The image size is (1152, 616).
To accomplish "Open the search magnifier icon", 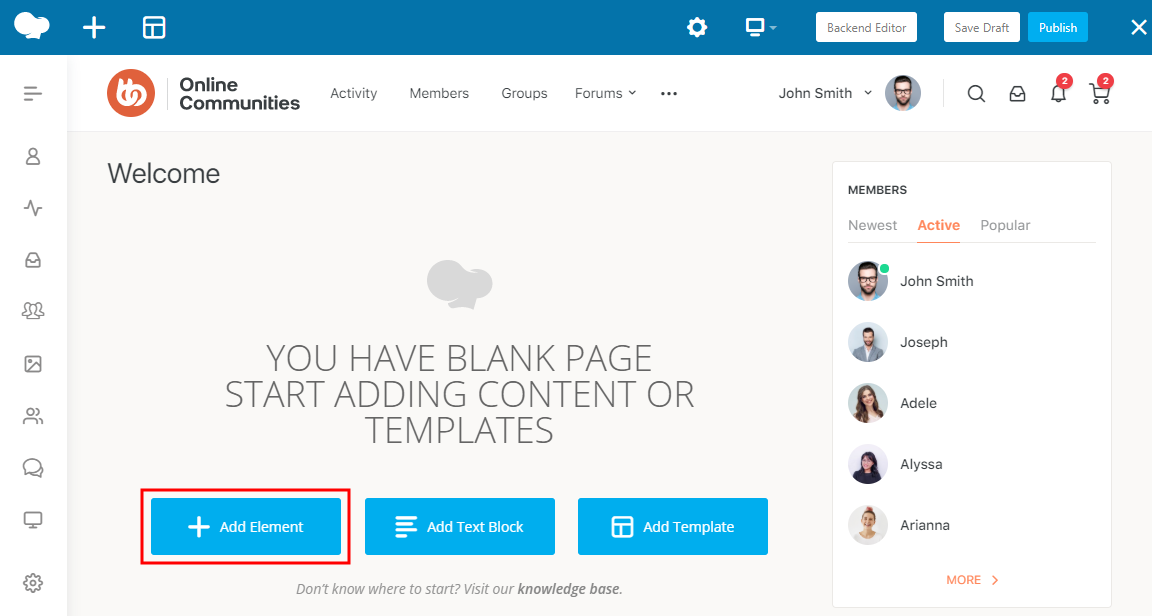I will (x=976, y=94).
